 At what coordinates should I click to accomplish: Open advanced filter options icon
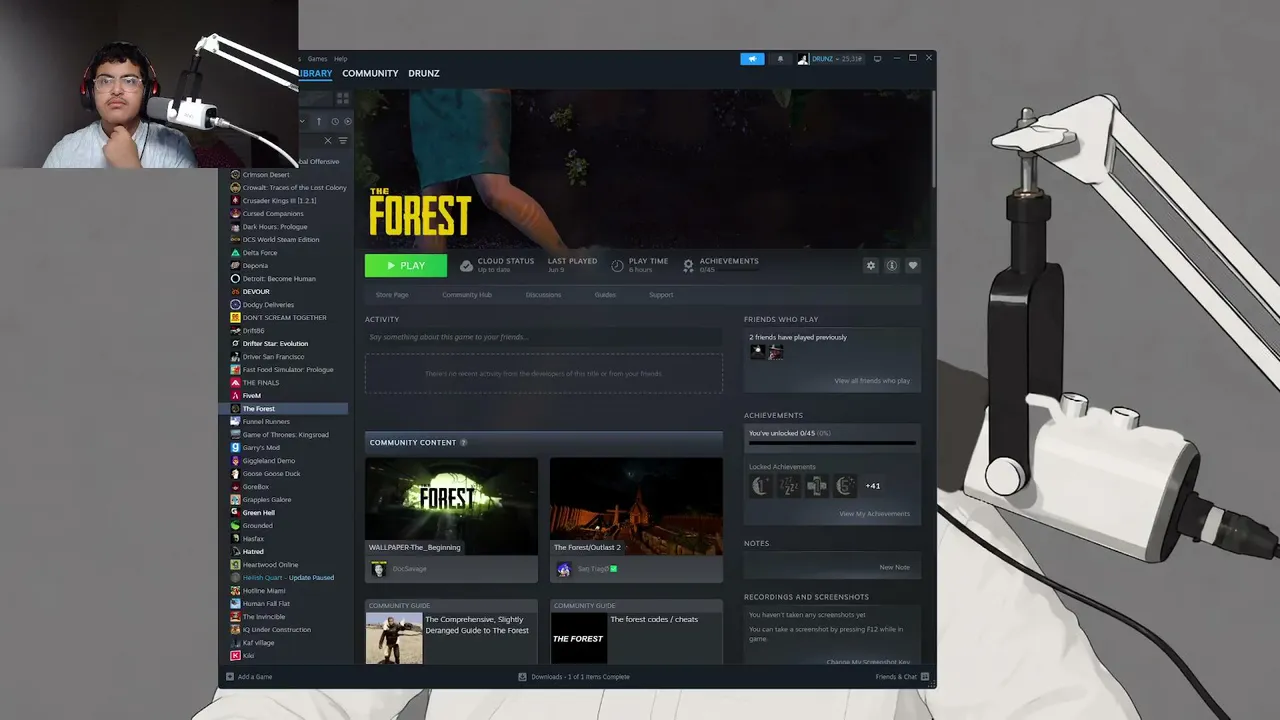343,141
